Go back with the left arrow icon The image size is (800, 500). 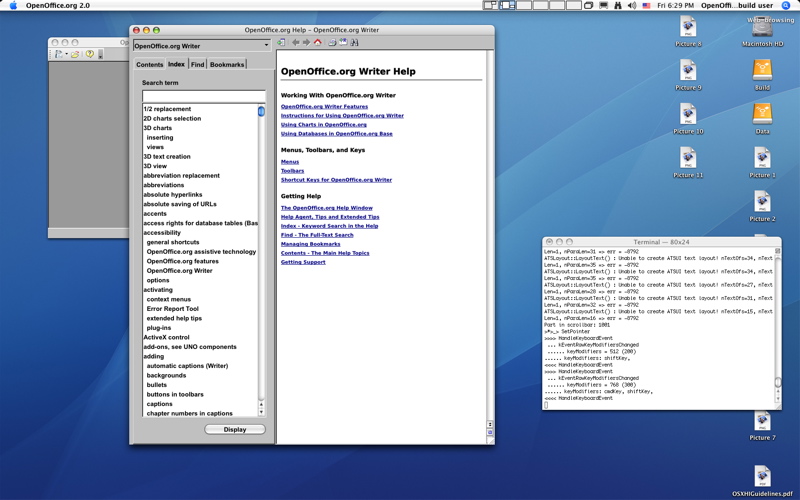click(295, 42)
